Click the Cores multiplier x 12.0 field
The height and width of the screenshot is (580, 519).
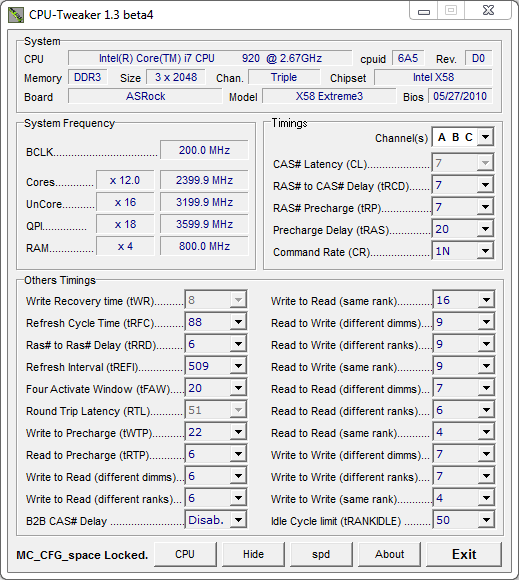[125, 180]
